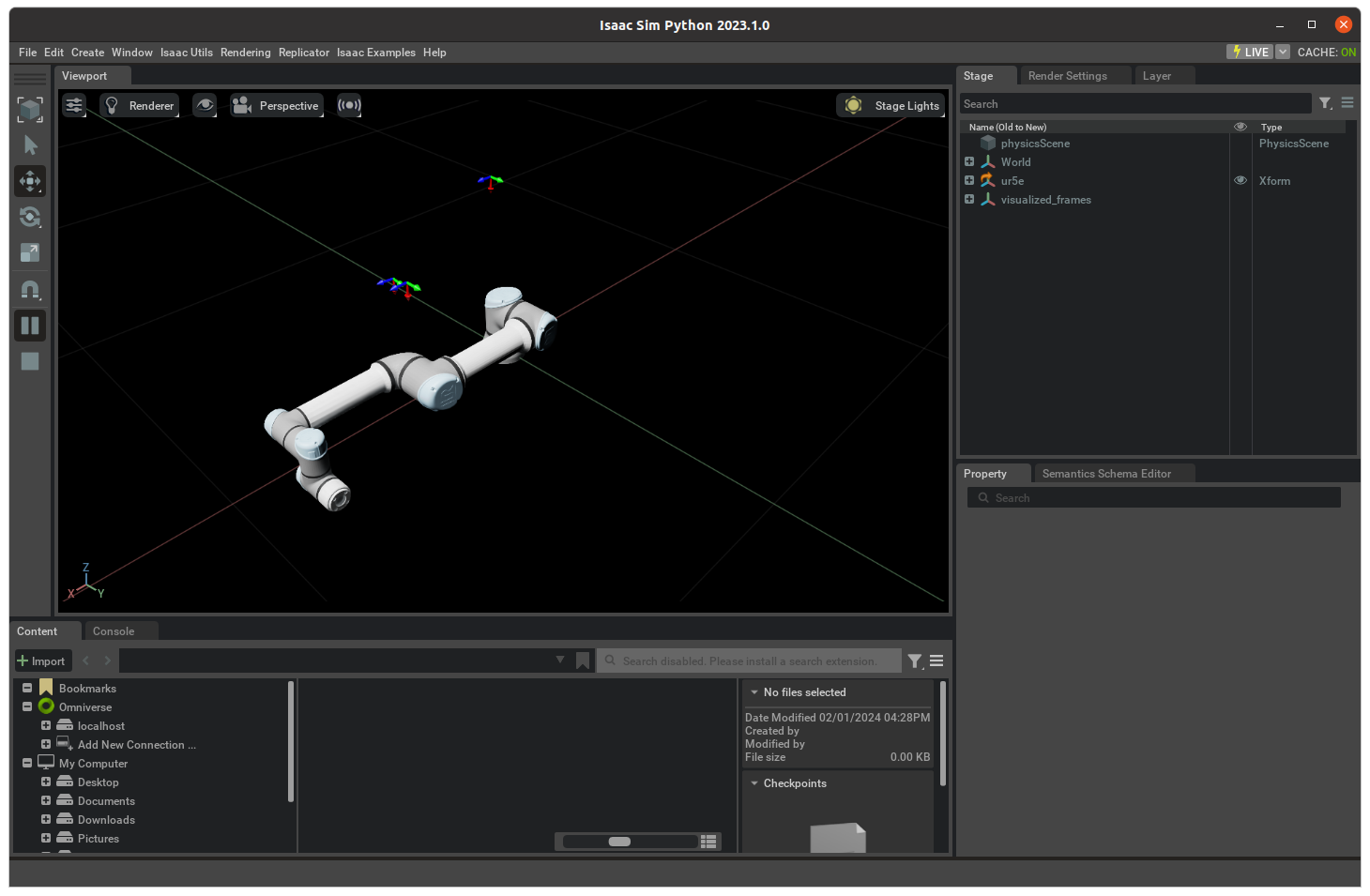Switch to the Layer tab

click(x=1157, y=76)
